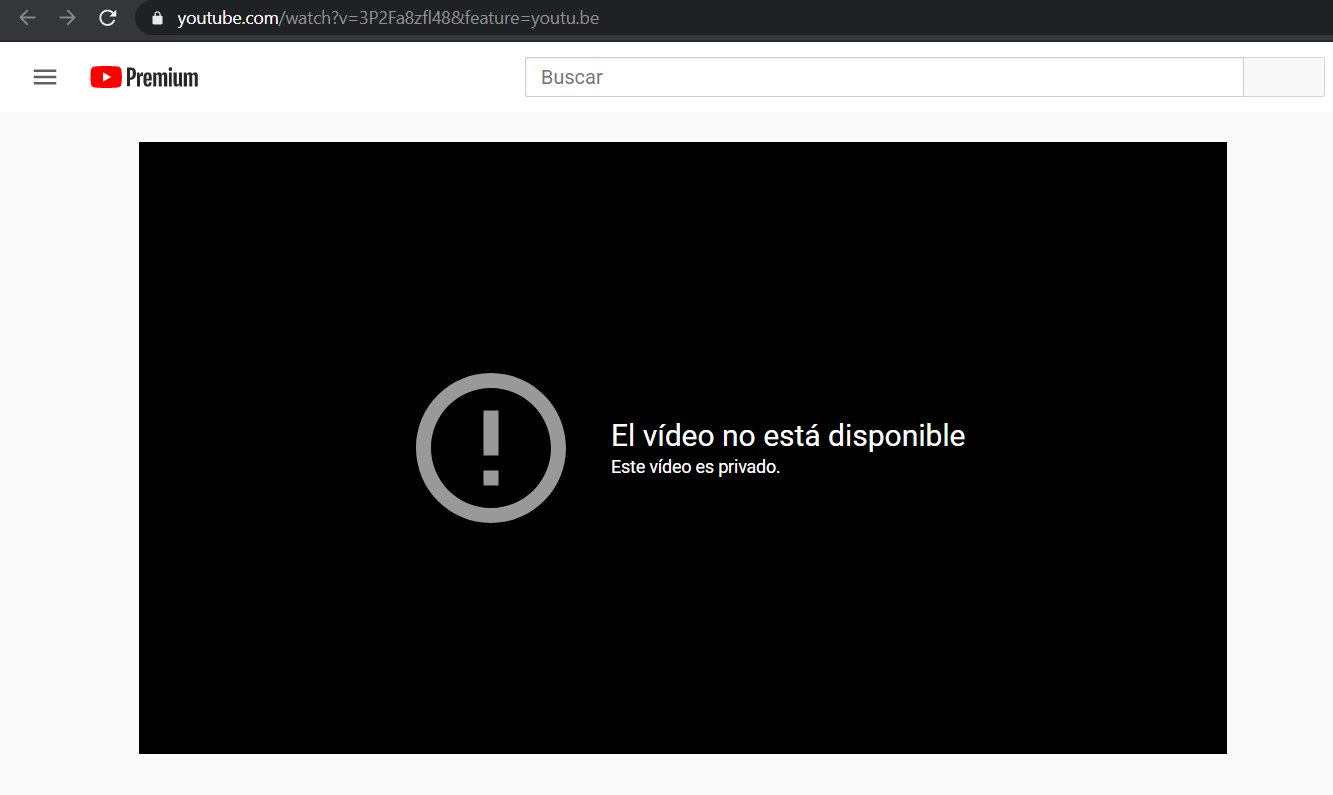Open the hamburger guide menu
The height and width of the screenshot is (795, 1333).
(45, 77)
